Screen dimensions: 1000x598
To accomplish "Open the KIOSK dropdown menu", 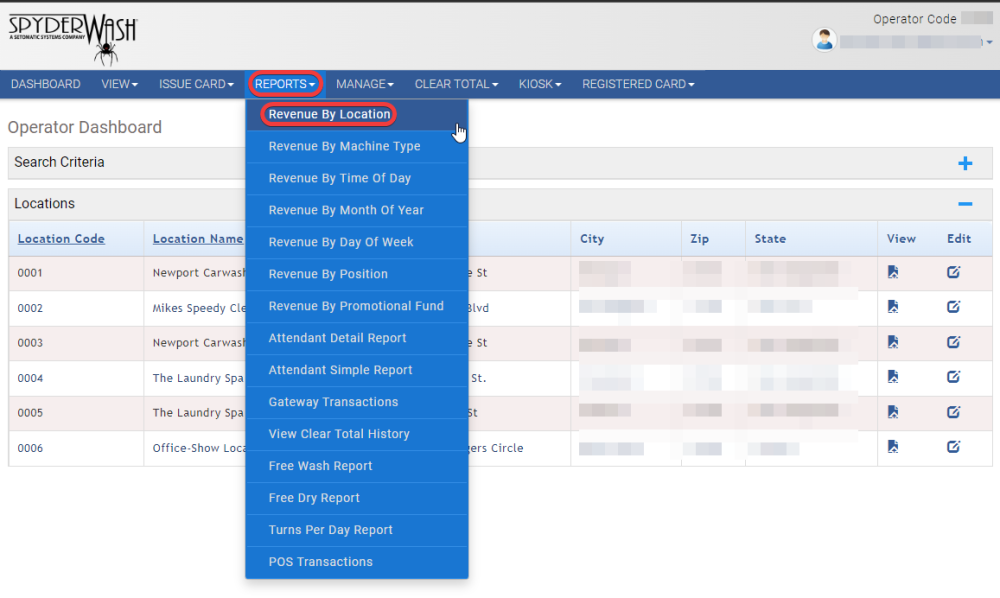I will click(x=540, y=84).
